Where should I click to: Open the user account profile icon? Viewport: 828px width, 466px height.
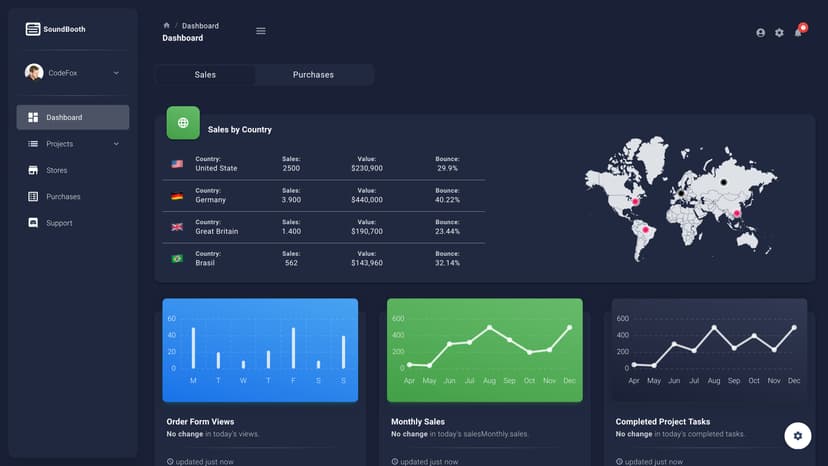[x=760, y=33]
